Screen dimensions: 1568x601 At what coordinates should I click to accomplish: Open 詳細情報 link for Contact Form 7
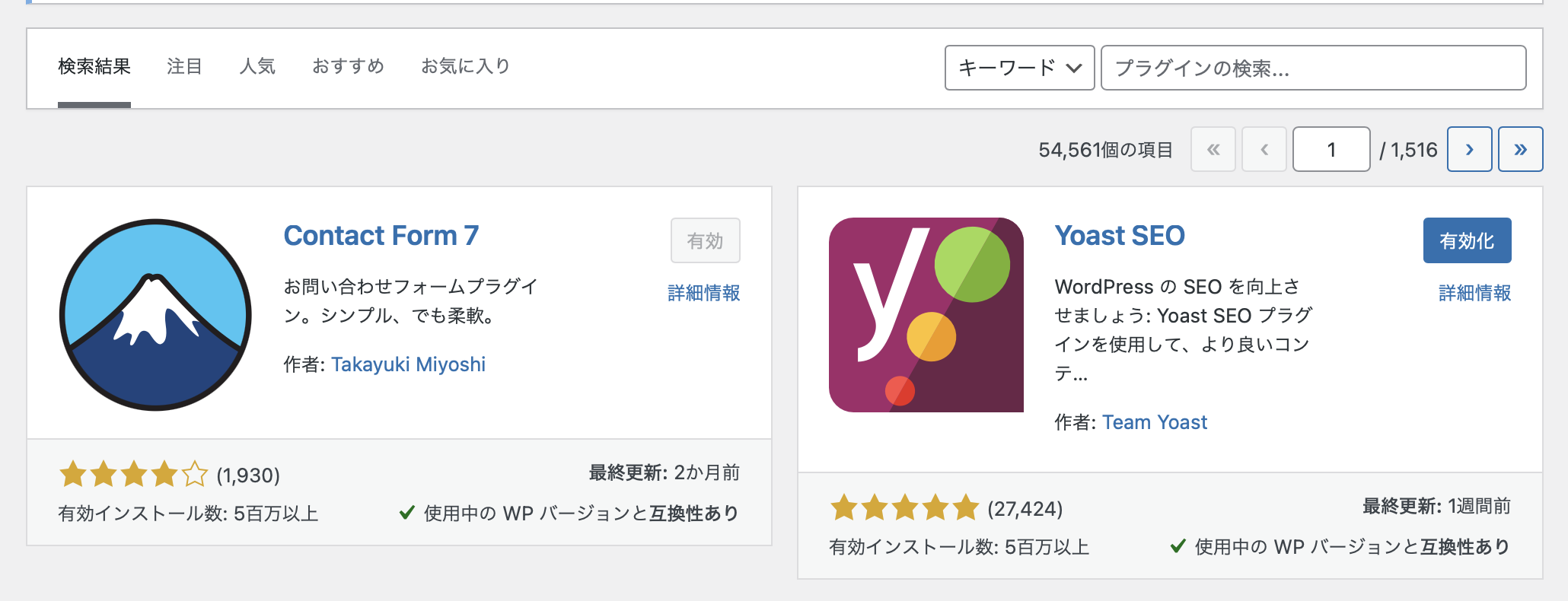(703, 293)
